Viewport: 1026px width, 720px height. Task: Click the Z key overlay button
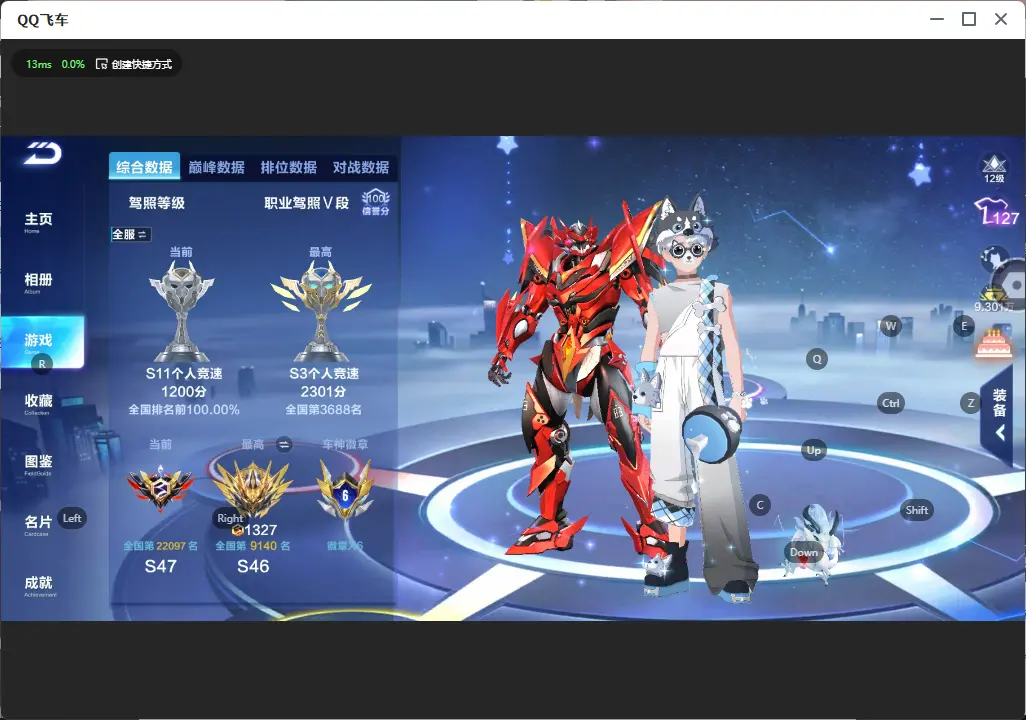coord(970,403)
